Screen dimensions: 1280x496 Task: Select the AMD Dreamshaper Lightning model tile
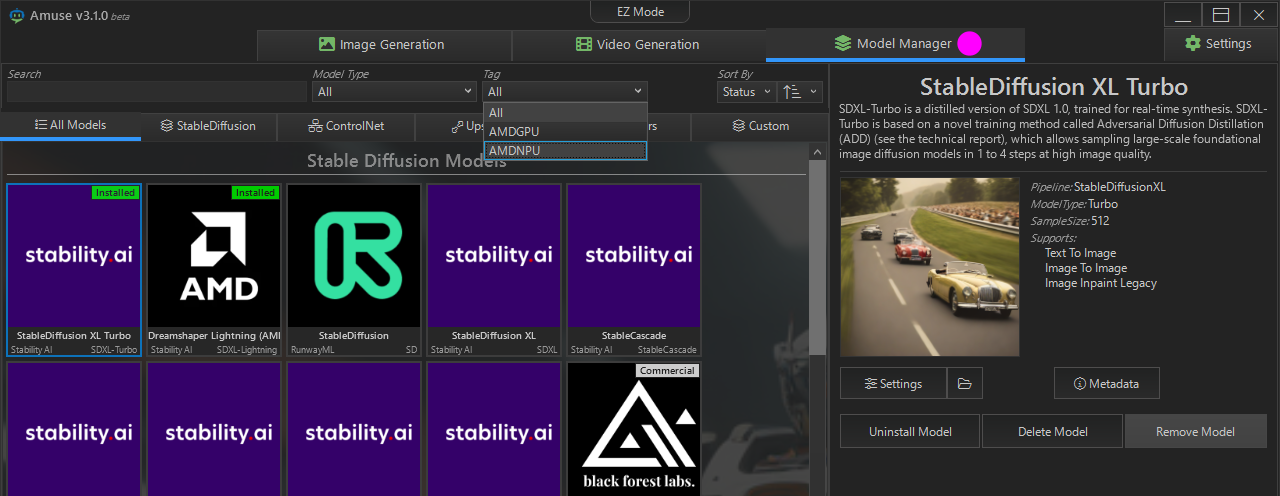pos(214,269)
